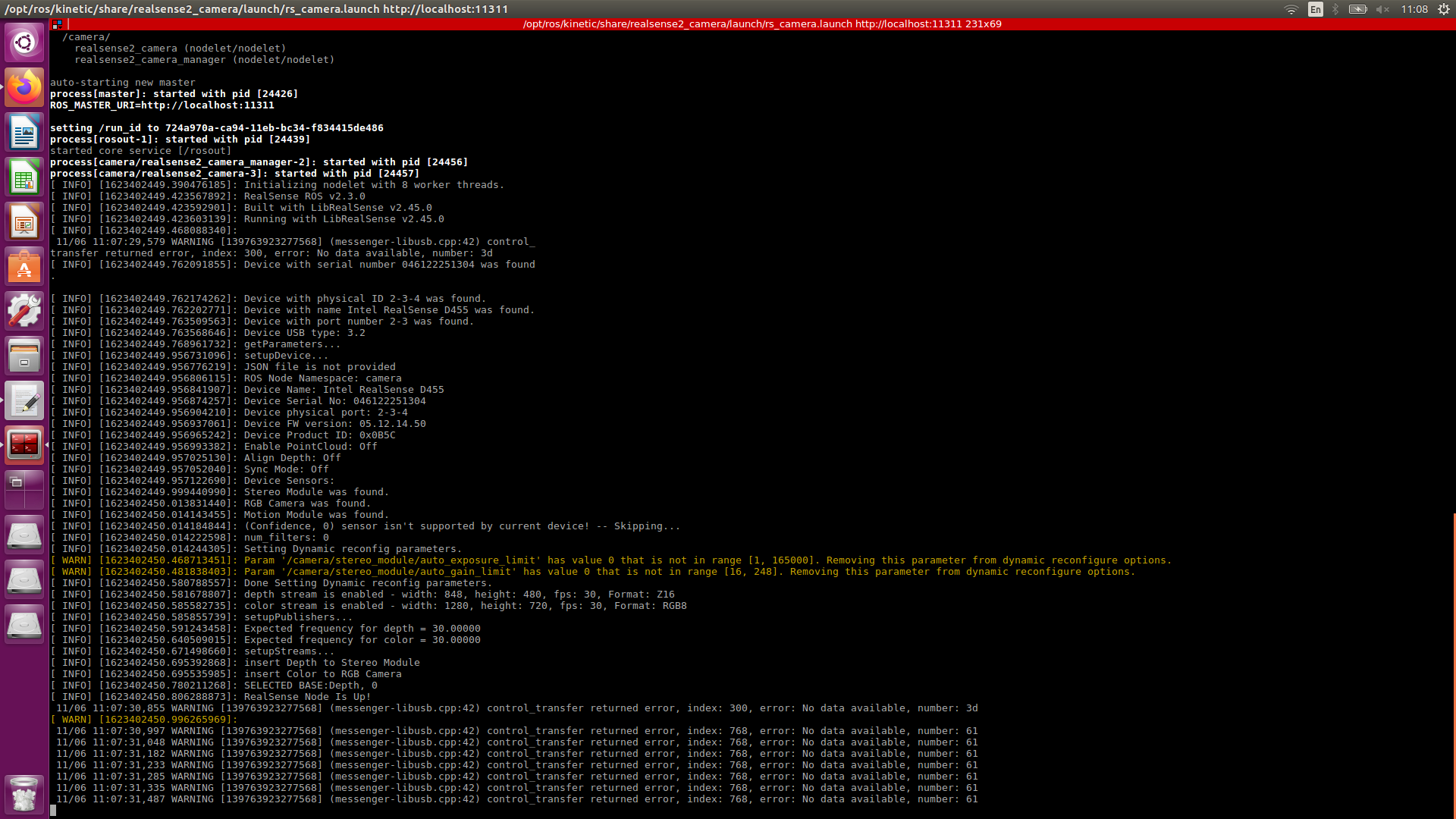Open the Files file-cabinet launcher icon
1456x819 pixels.
click(x=24, y=356)
